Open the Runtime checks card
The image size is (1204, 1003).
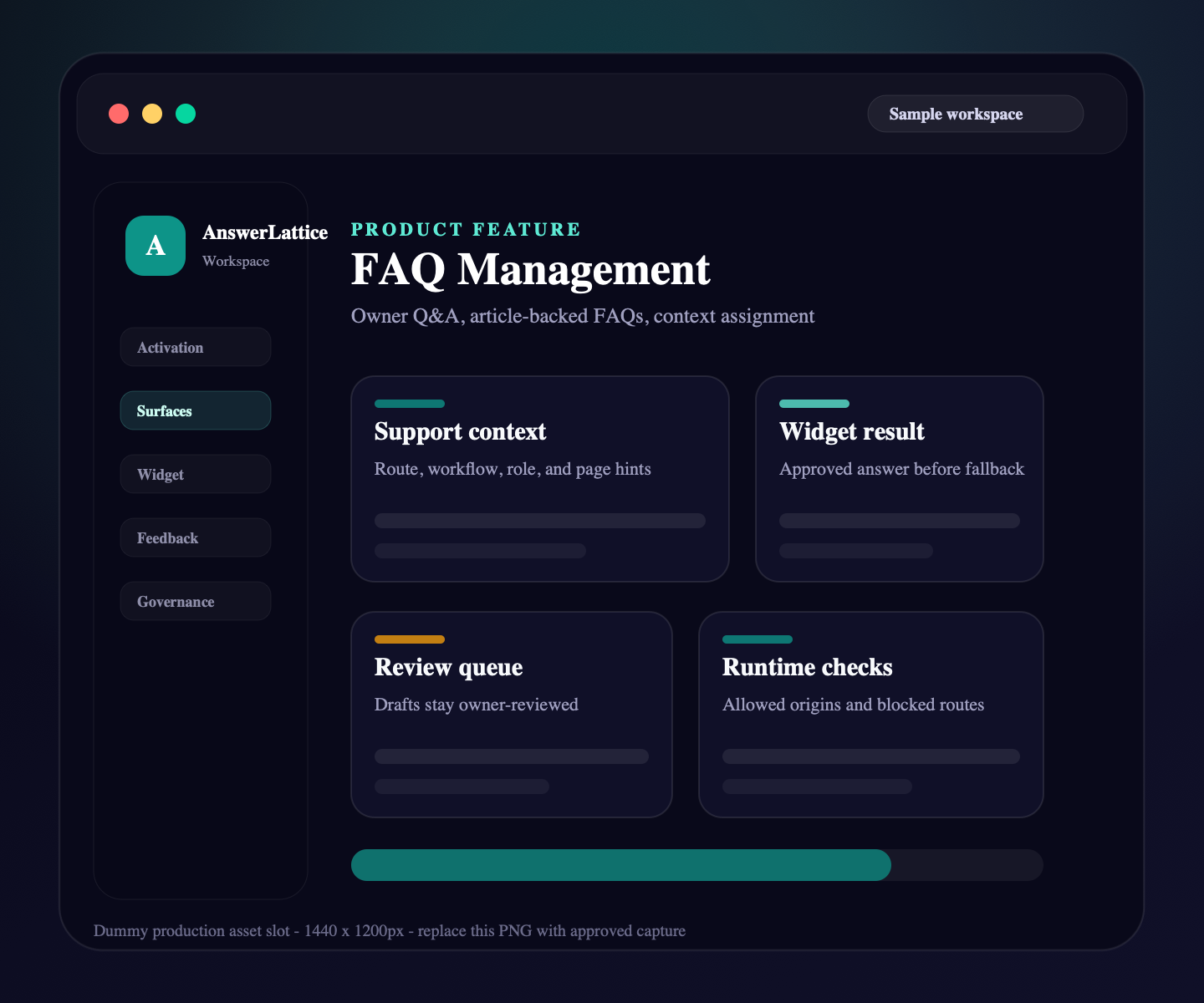(x=871, y=715)
